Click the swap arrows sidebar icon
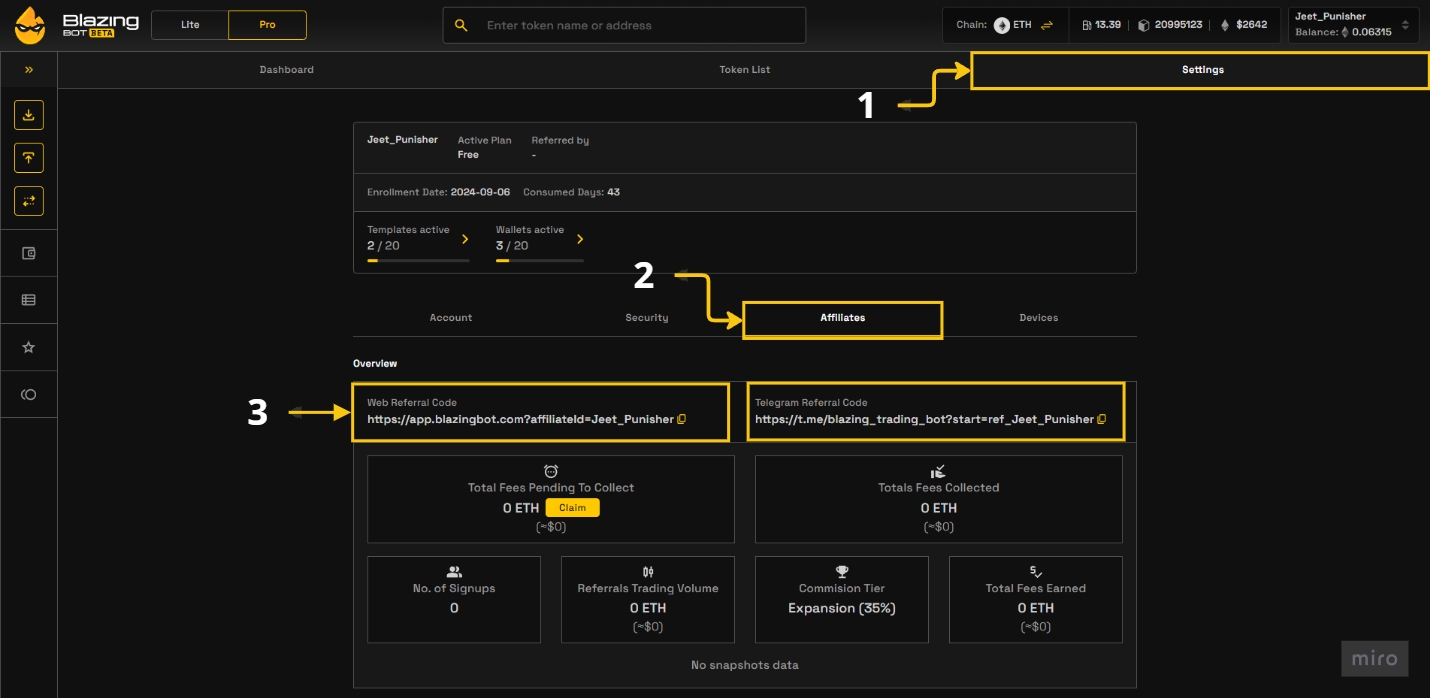Viewport: 1430px width, 698px height. 28,201
